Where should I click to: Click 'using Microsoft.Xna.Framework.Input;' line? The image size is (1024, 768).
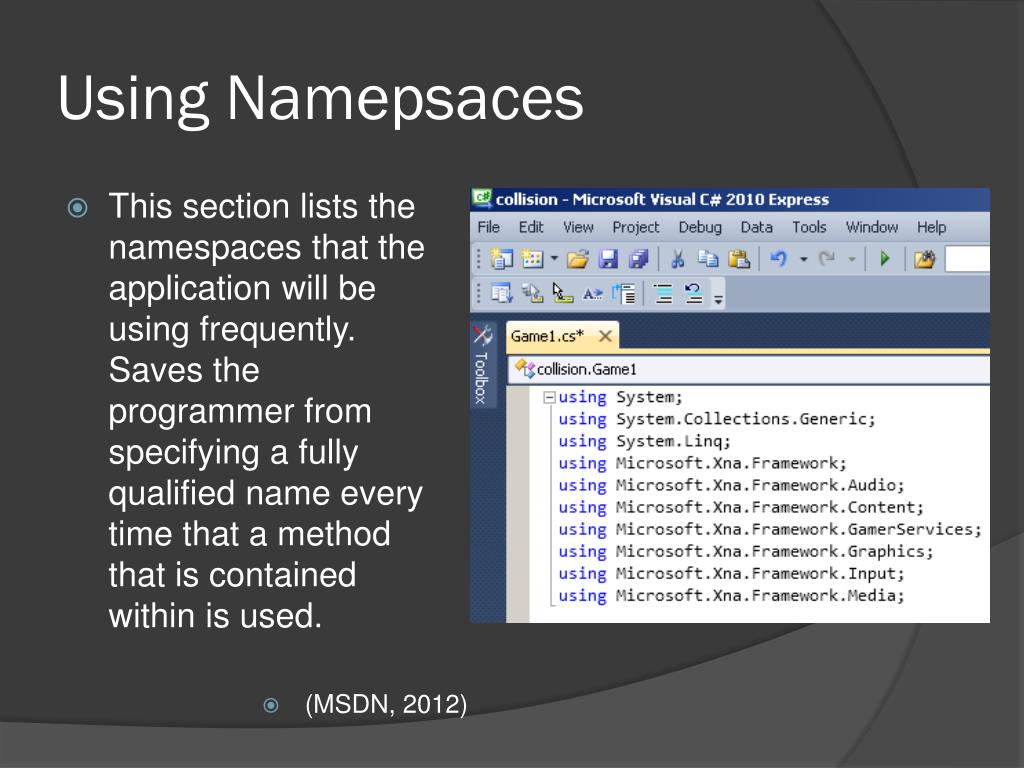731,574
